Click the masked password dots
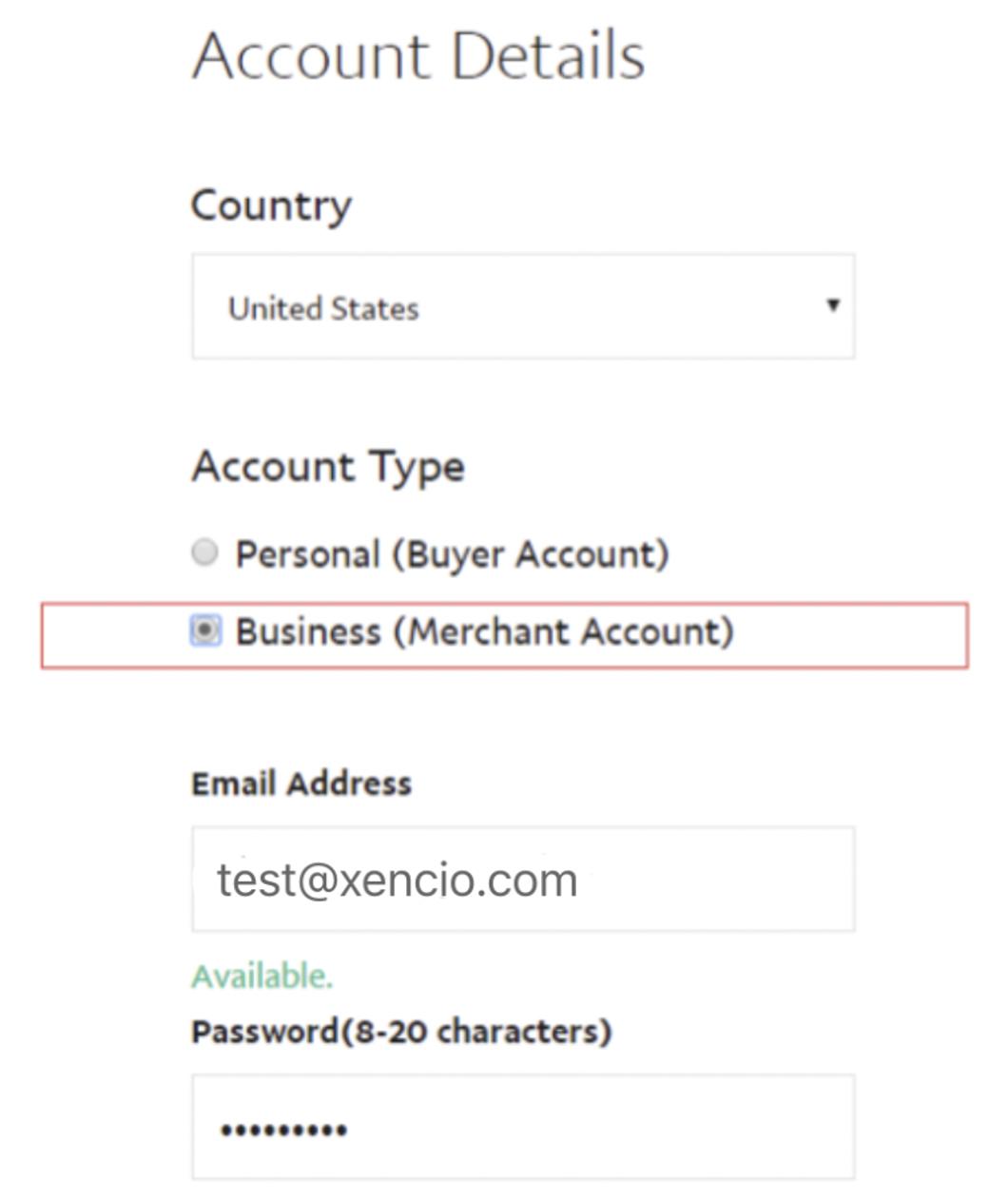 click(x=283, y=1130)
